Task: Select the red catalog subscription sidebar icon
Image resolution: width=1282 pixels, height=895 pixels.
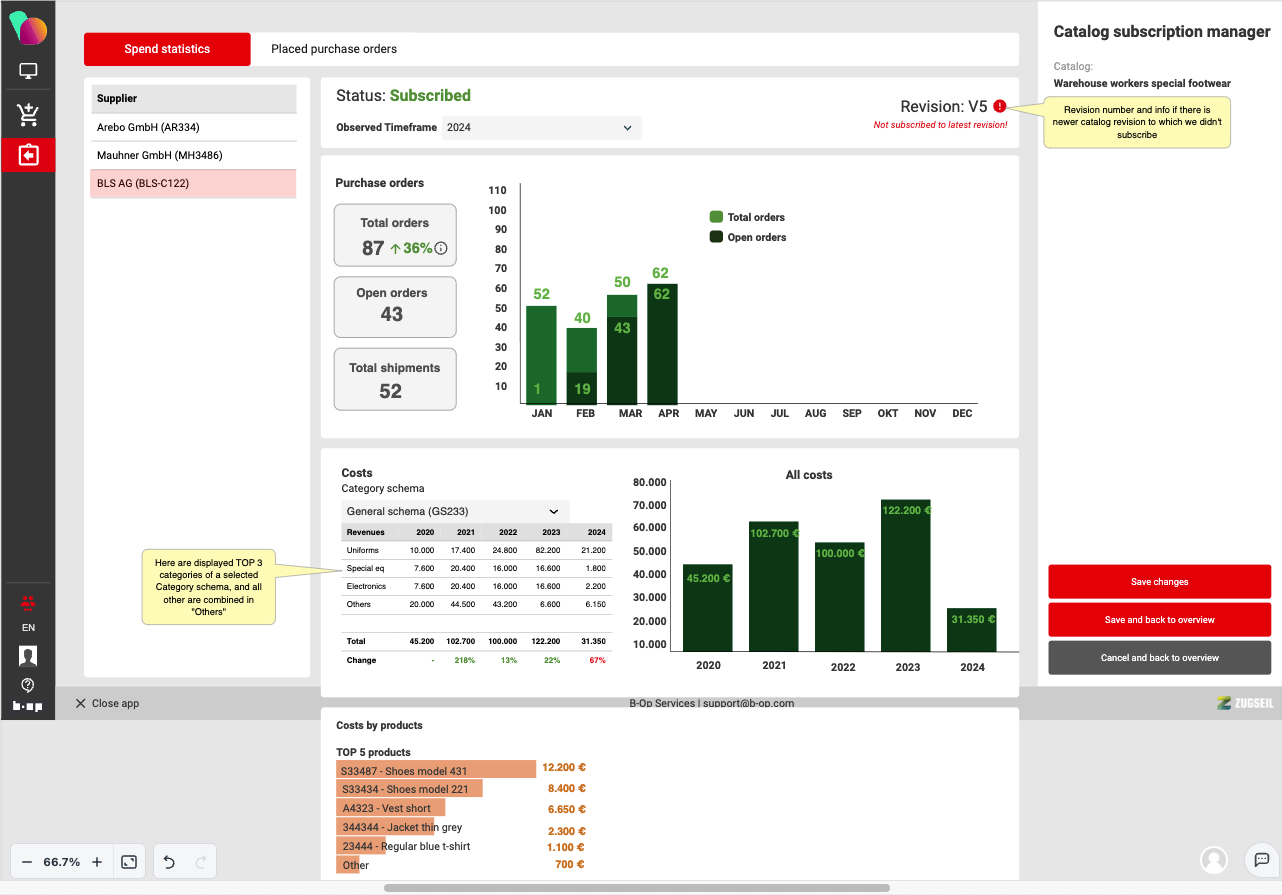Action: [28, 155]
